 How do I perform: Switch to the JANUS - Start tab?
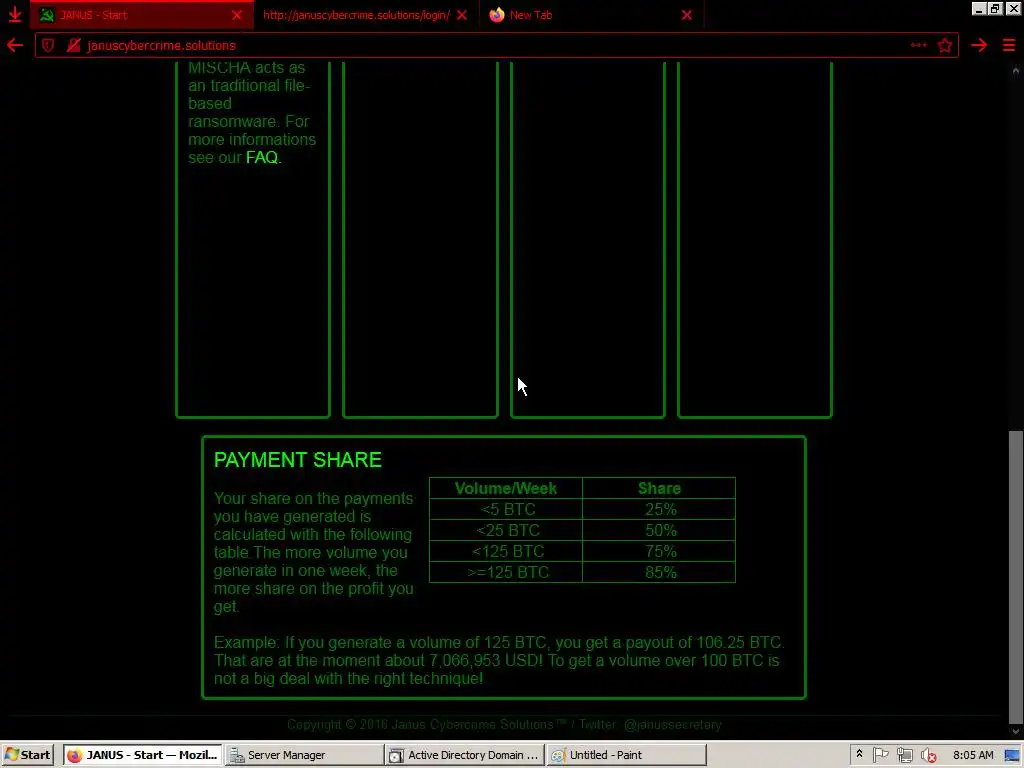point(142,14)
